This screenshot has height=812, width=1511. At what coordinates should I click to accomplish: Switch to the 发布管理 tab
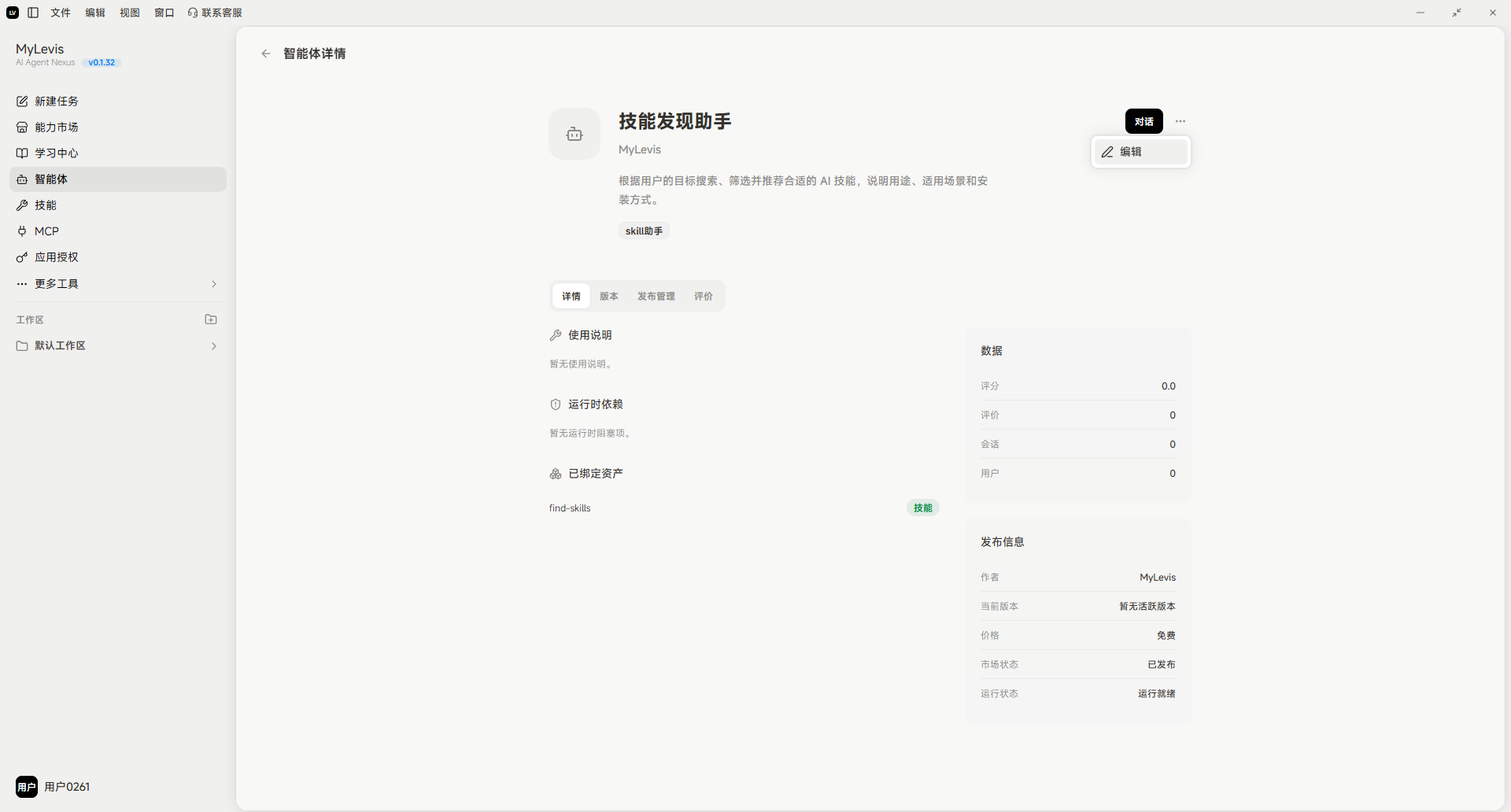click(656, 297)
